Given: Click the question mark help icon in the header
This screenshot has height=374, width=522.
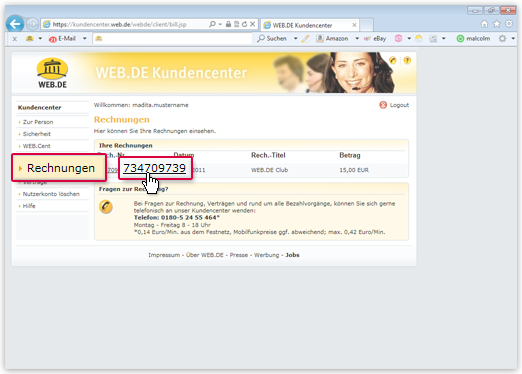Looking at the screenshot, I should (407, 60).
